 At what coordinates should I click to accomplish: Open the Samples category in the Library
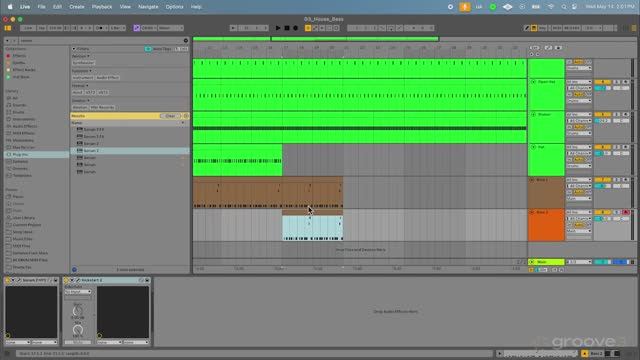[x=20, y=162]
